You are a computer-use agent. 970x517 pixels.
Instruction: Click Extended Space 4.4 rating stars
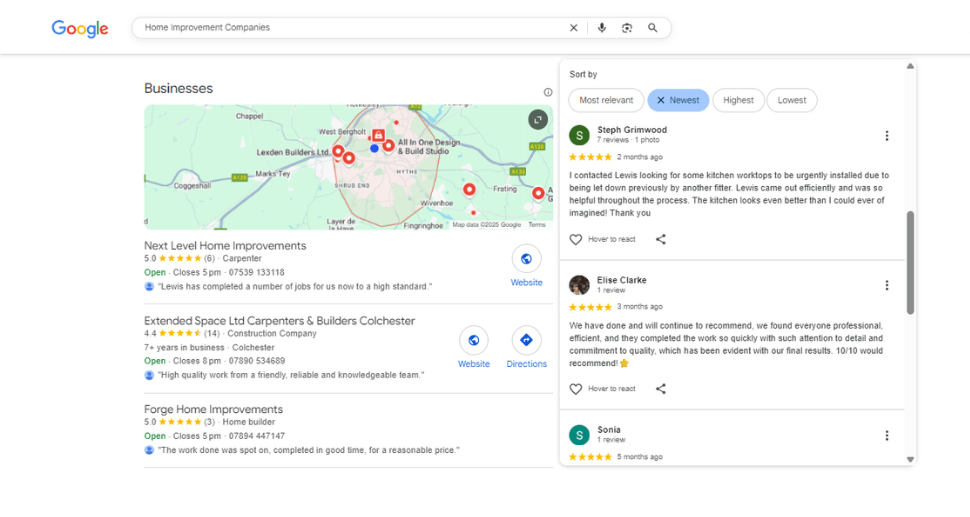coord(180,333)
